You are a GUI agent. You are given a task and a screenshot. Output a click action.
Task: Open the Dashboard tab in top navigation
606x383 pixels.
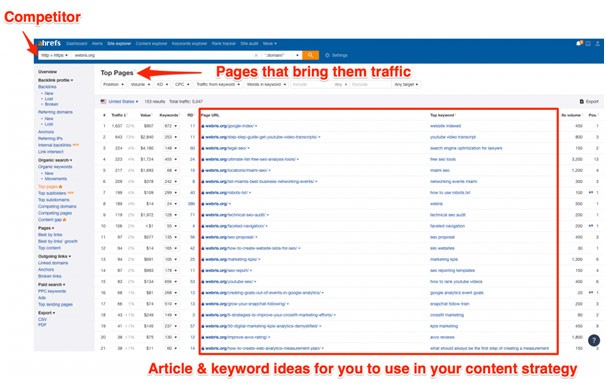click(77, 43)
